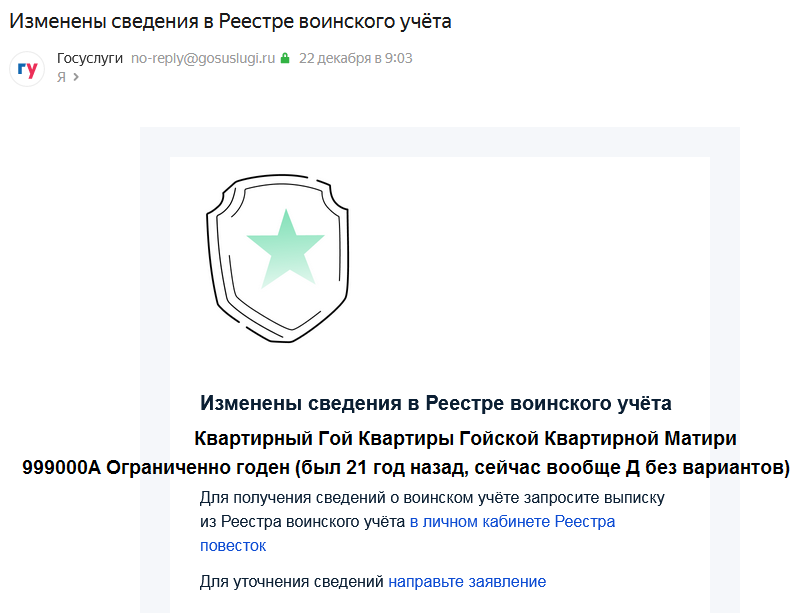792x613 pixels.
Task: Open the направьте заявление link
Action: point(467,581)
